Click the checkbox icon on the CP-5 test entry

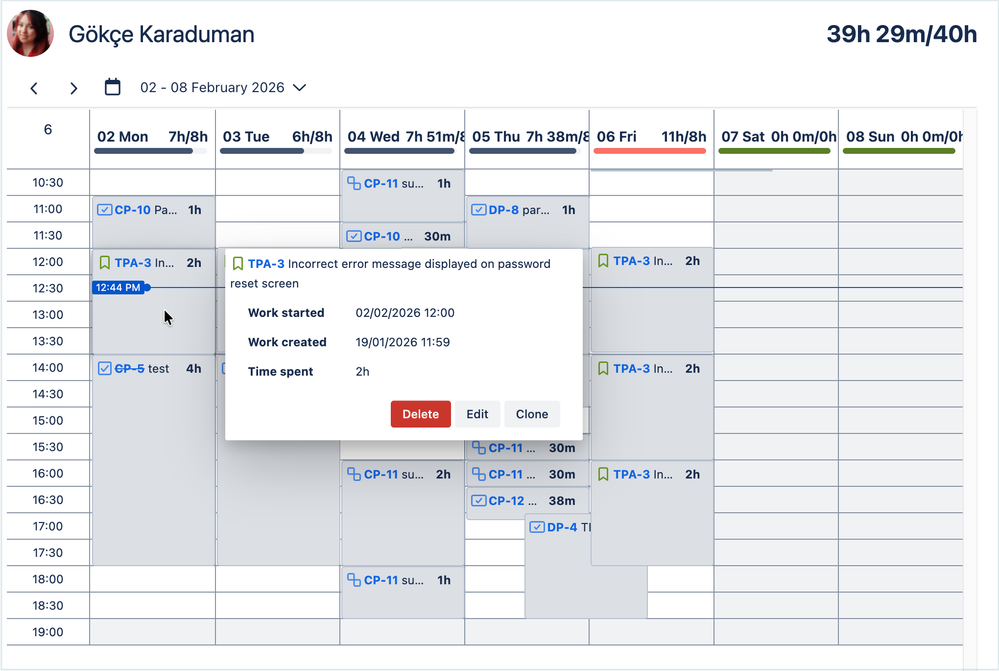pyautogui.click(x=104, y=368)
